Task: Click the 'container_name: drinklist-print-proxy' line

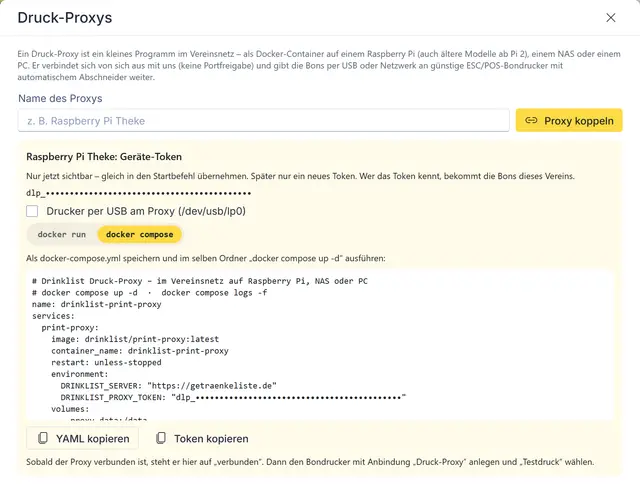Action: 140,351
